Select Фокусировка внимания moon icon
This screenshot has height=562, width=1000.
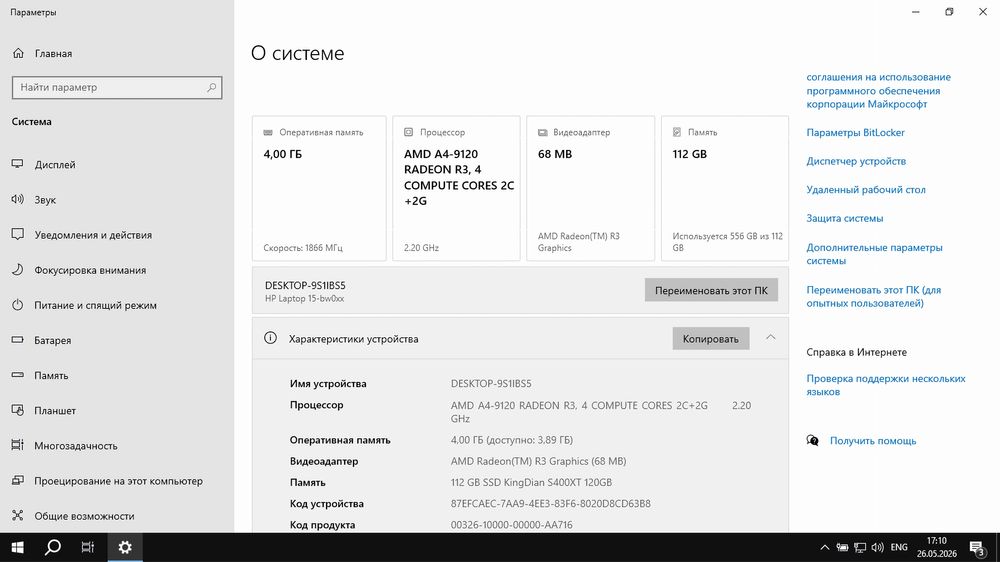[17, 270]
